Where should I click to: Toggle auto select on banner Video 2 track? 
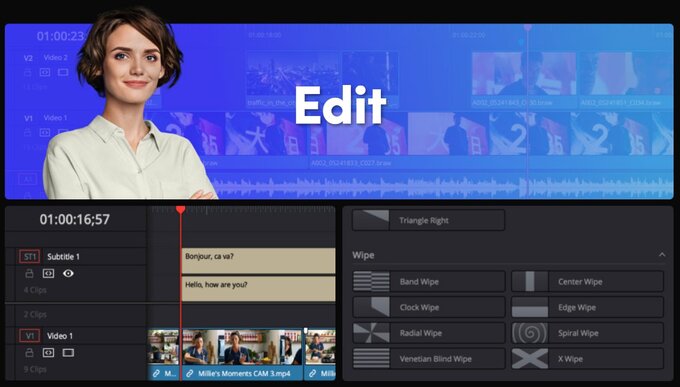(x=45, y=72)
